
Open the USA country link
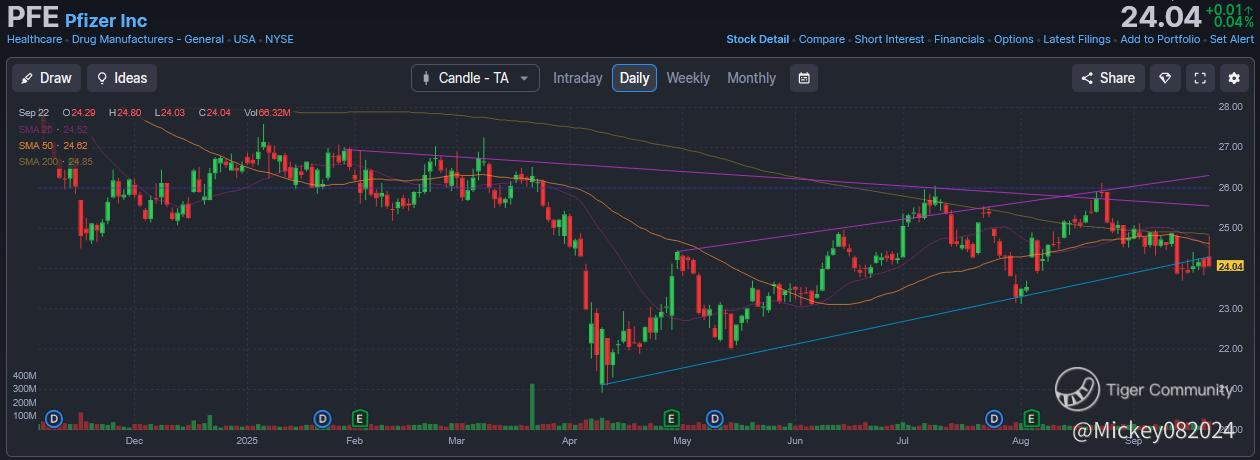[245, 40]
